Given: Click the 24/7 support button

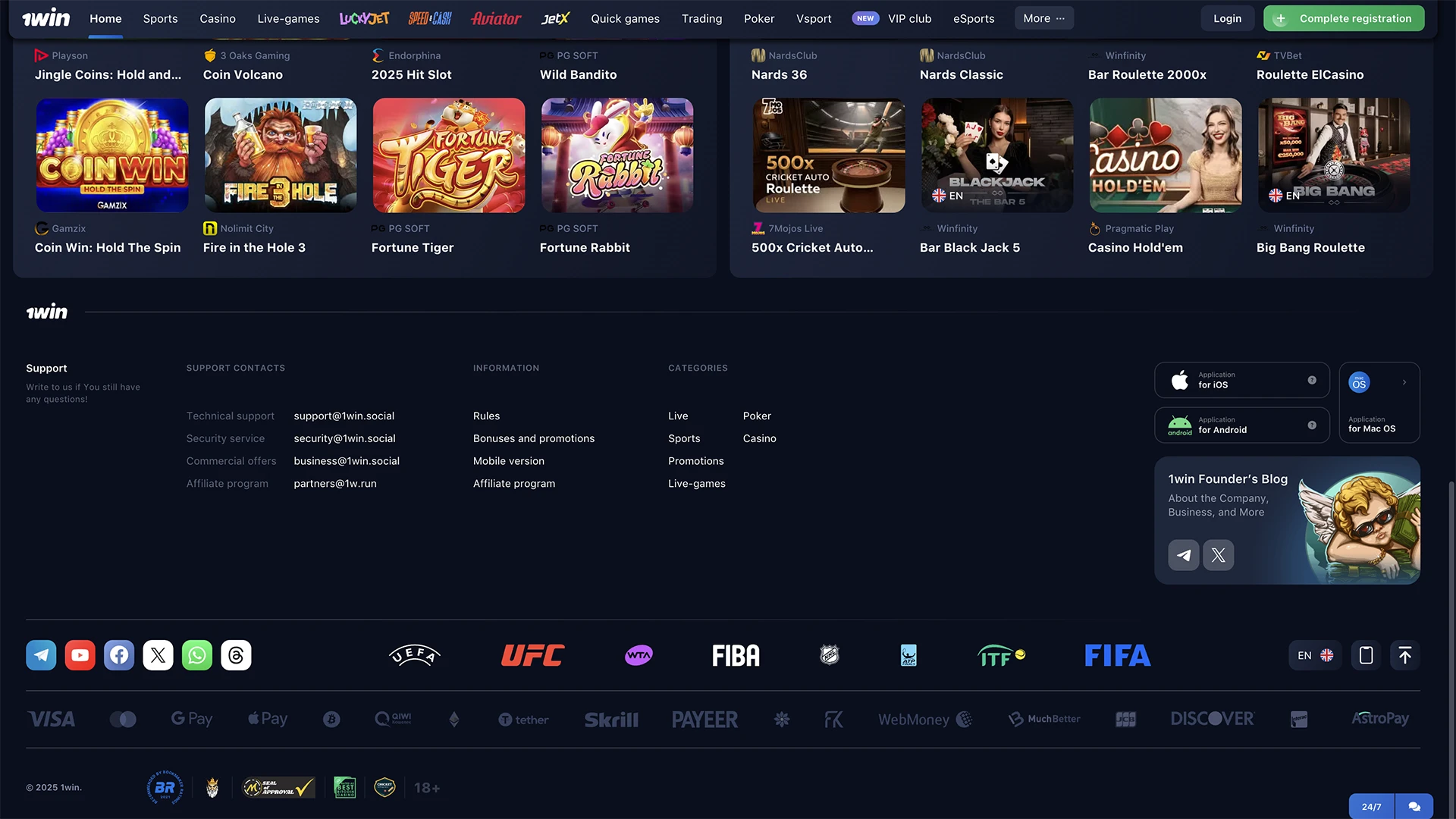Looking at the screenshot, I should coord(1372,806).
